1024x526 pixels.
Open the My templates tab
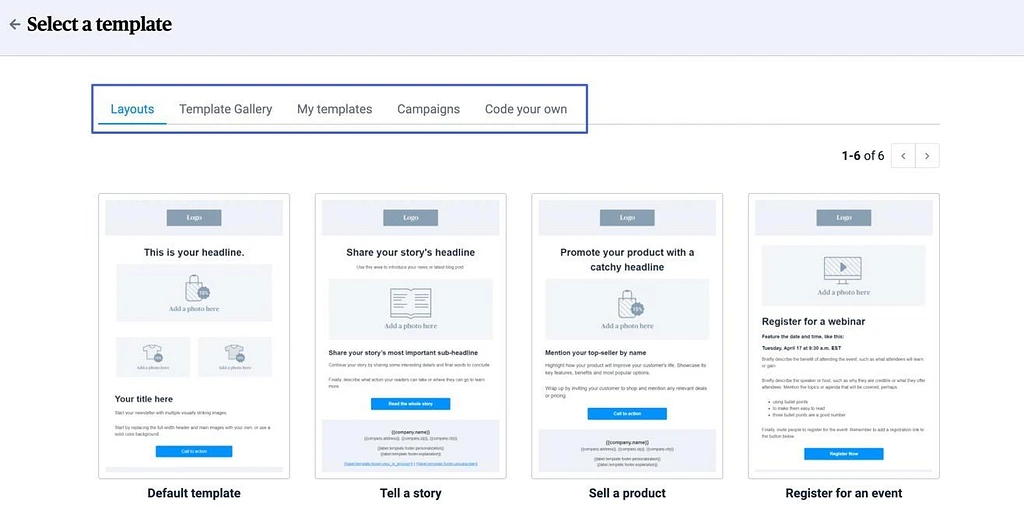334,109
